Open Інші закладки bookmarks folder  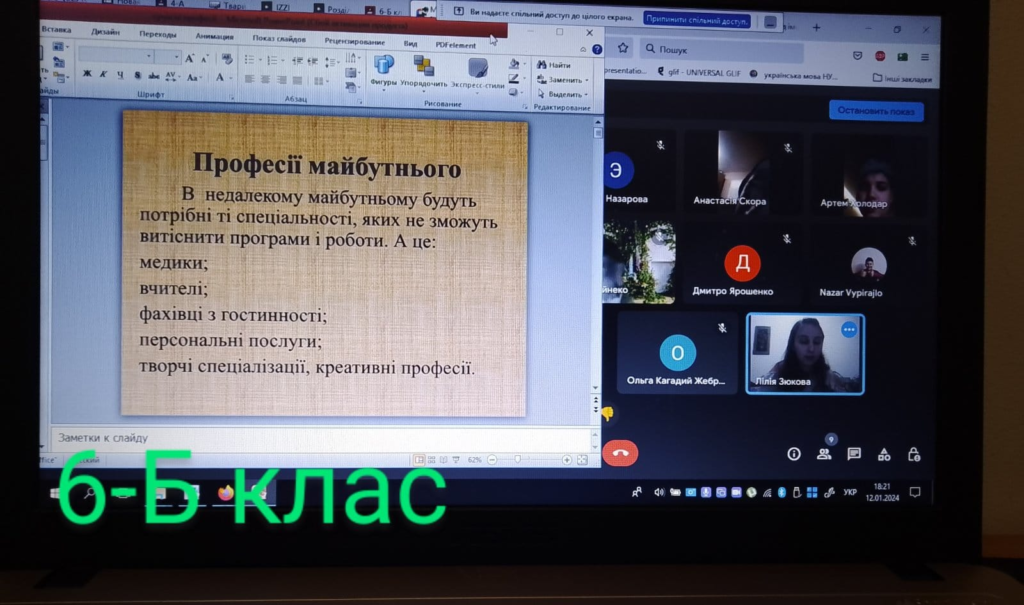click(902, 78)
